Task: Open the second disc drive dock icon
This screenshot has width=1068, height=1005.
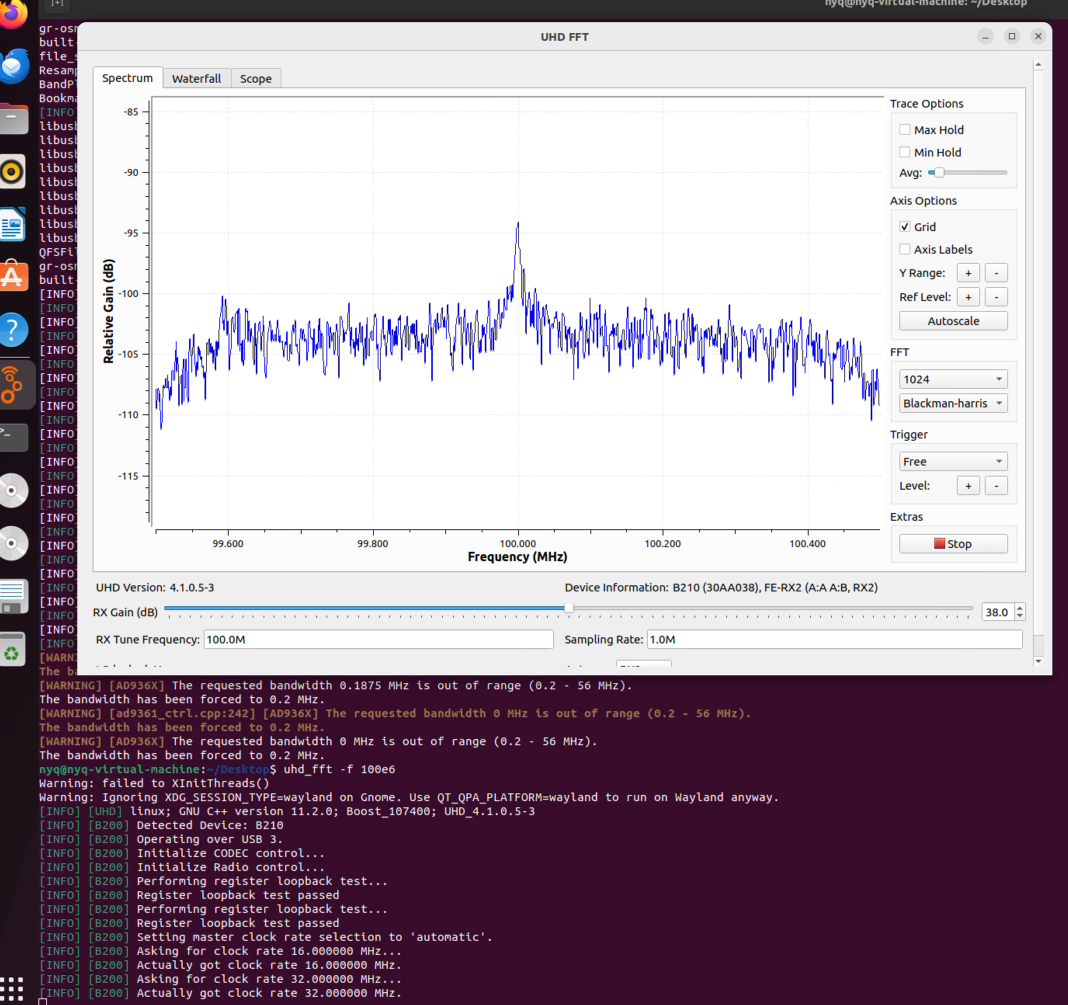Action: tap(13, 543)
